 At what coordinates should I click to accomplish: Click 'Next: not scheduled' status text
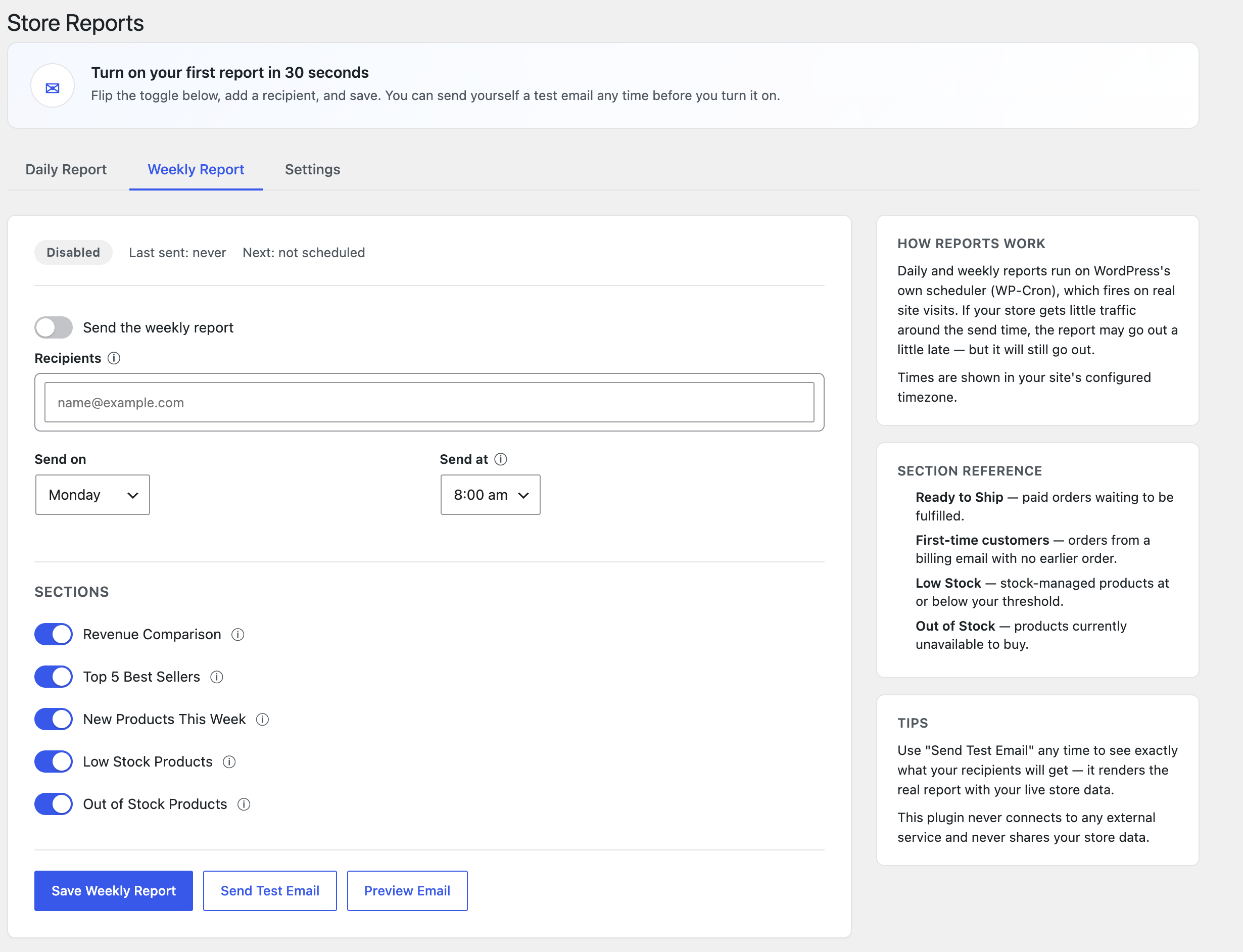coord(304,253)
